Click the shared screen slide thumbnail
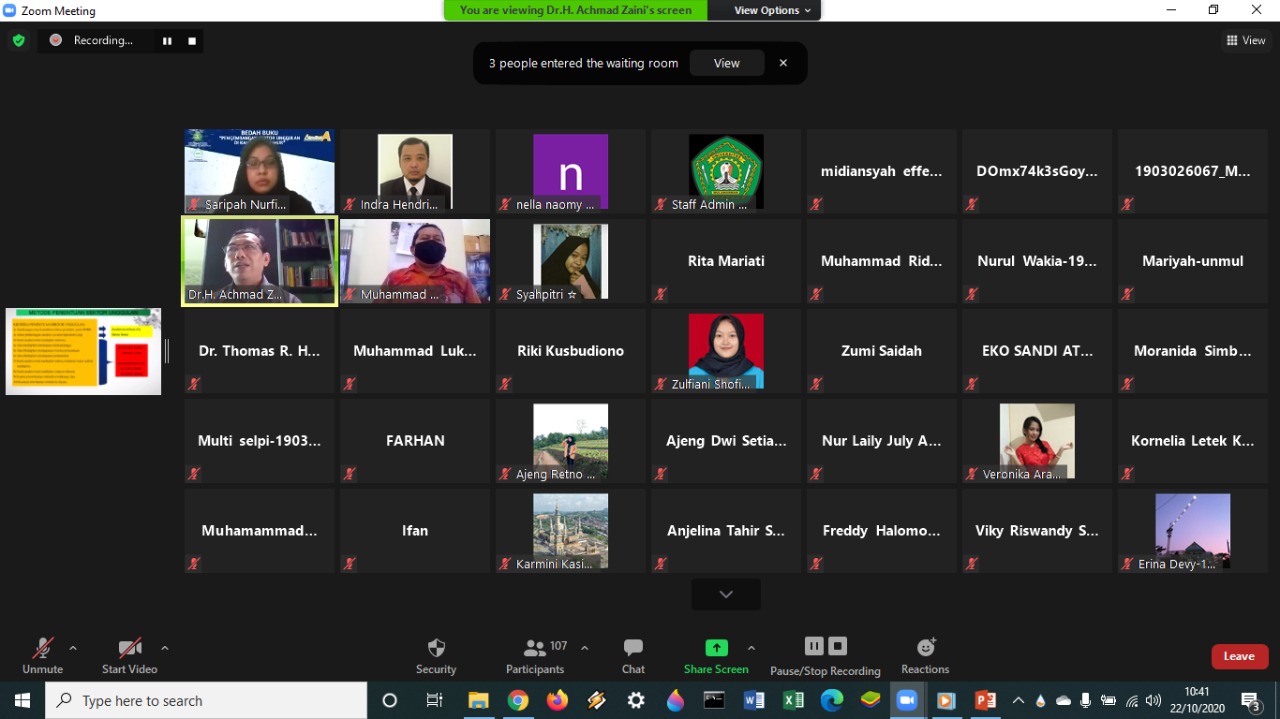The width and height of the screenshot is (1280, 719). [83, 351]
